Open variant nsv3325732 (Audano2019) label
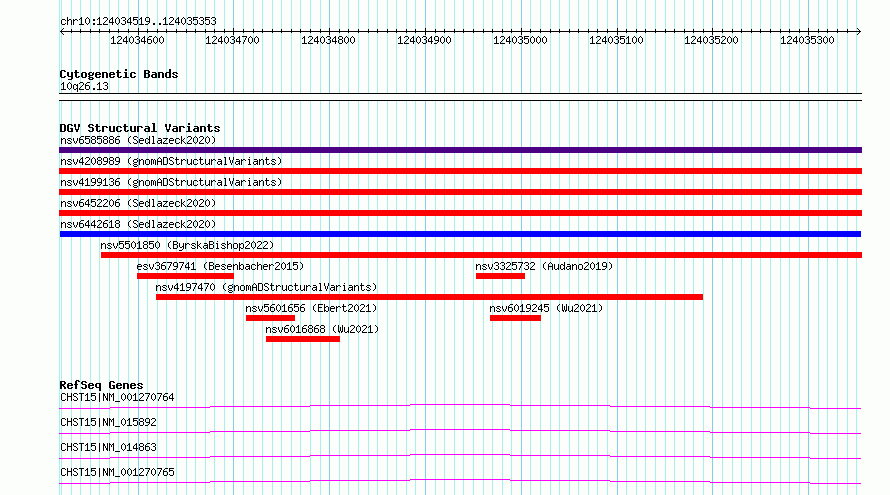890x495 pixels. click(544, 266)
